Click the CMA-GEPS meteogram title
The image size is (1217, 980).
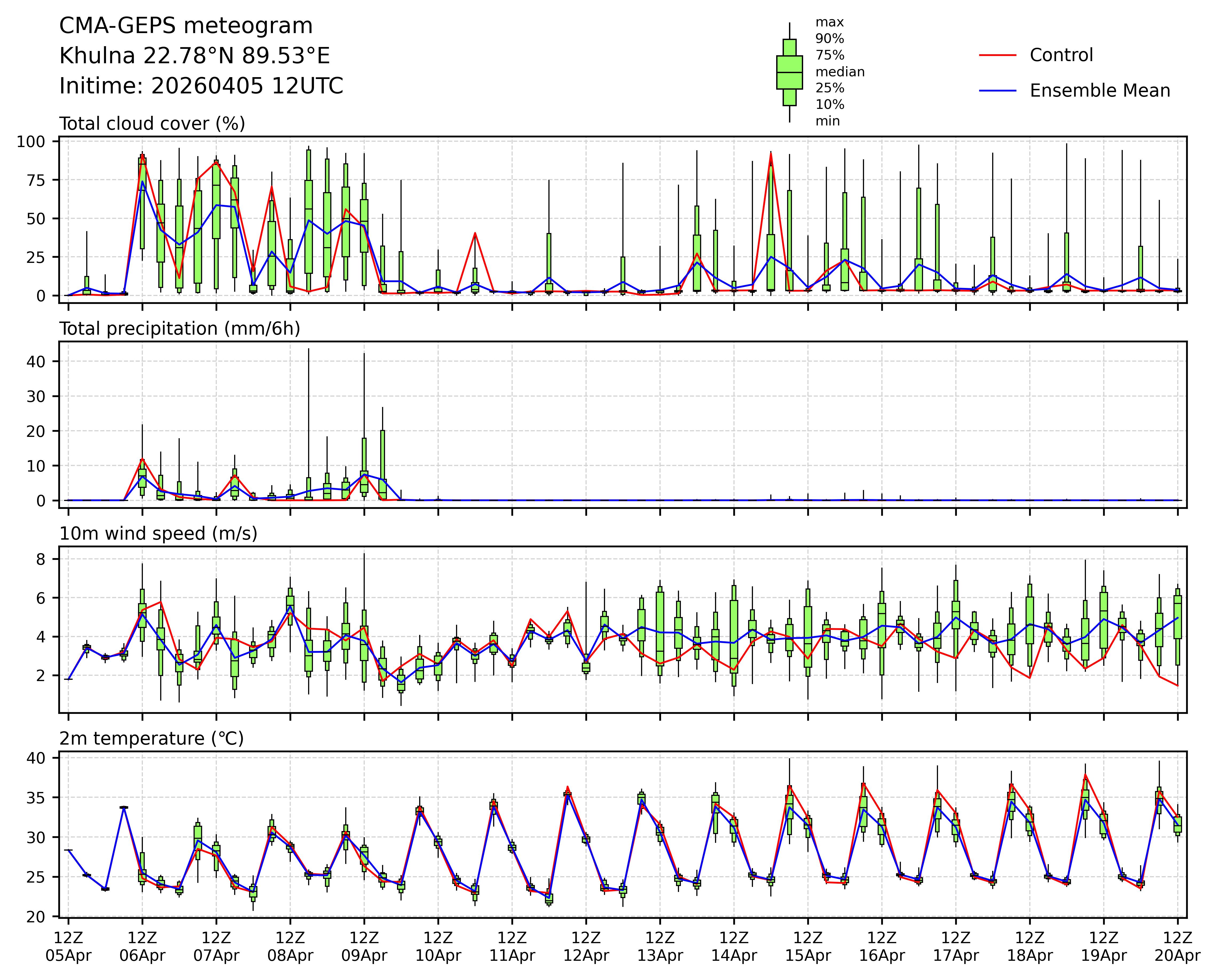[186, 26]
